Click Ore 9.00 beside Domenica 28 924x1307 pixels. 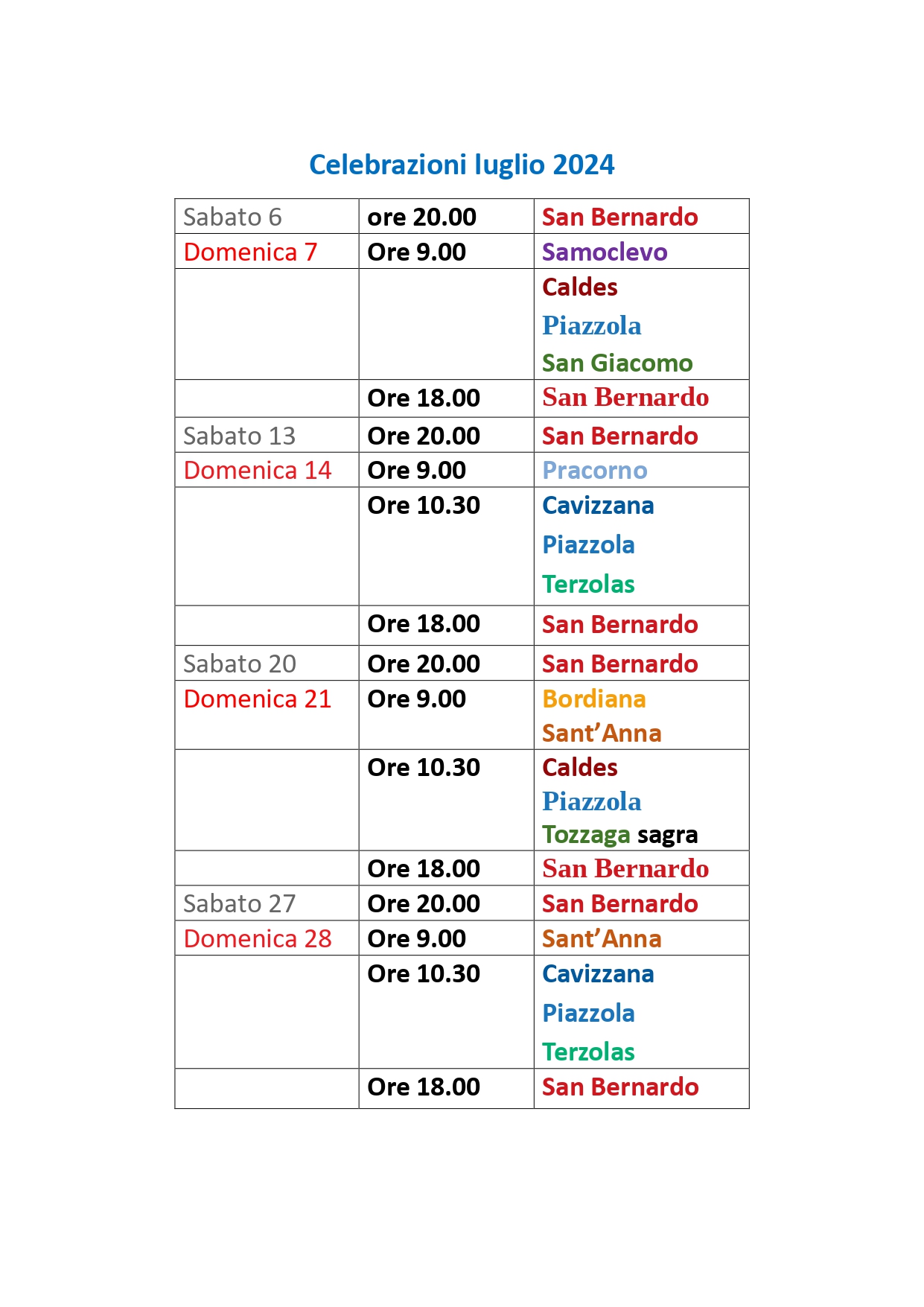point(416,939)
